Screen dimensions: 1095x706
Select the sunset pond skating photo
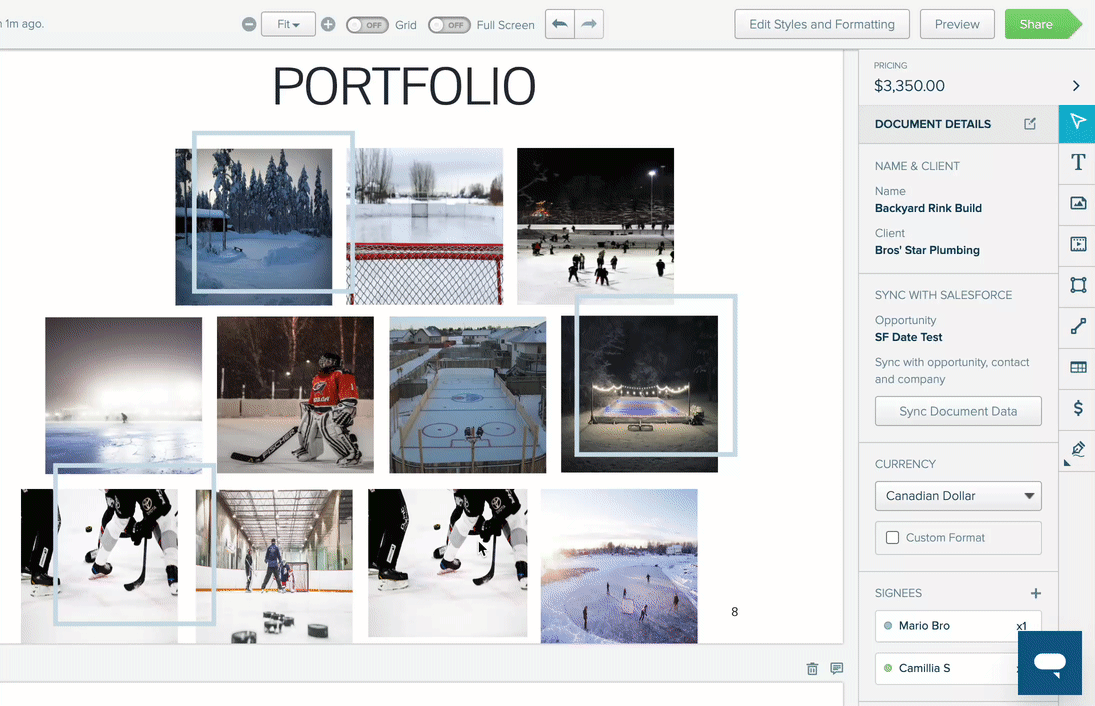(619, 566)
